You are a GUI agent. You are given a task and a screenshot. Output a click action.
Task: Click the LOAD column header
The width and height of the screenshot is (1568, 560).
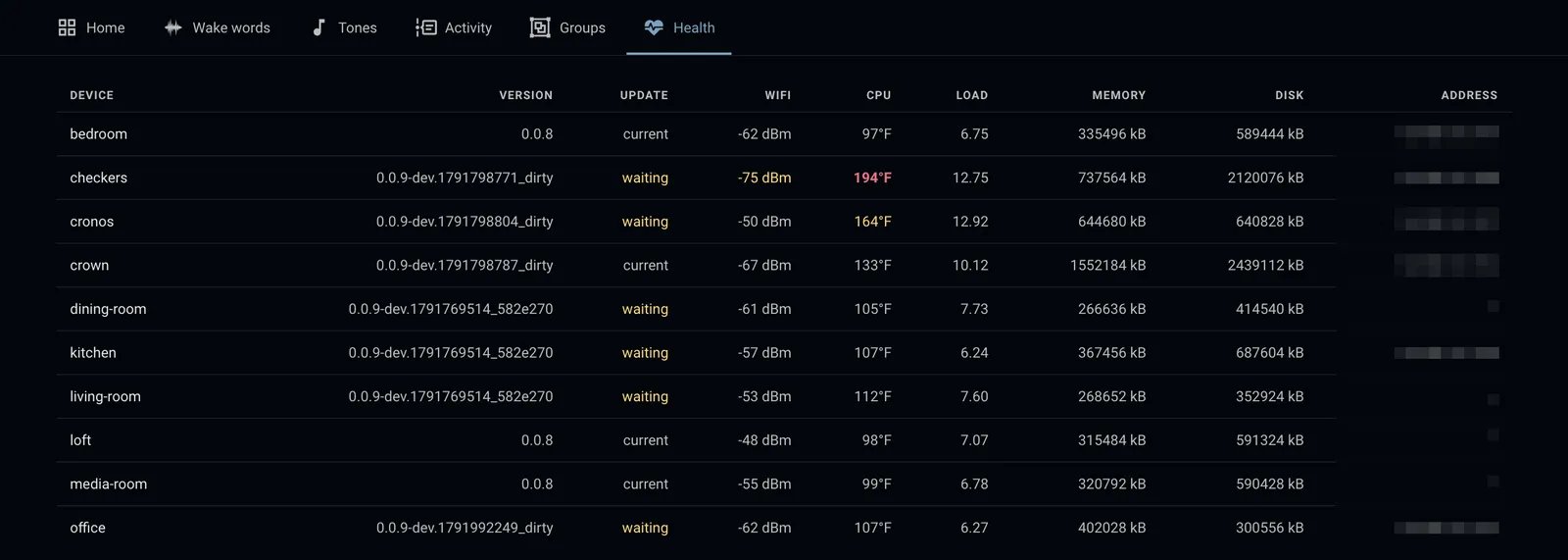point(972,95)
